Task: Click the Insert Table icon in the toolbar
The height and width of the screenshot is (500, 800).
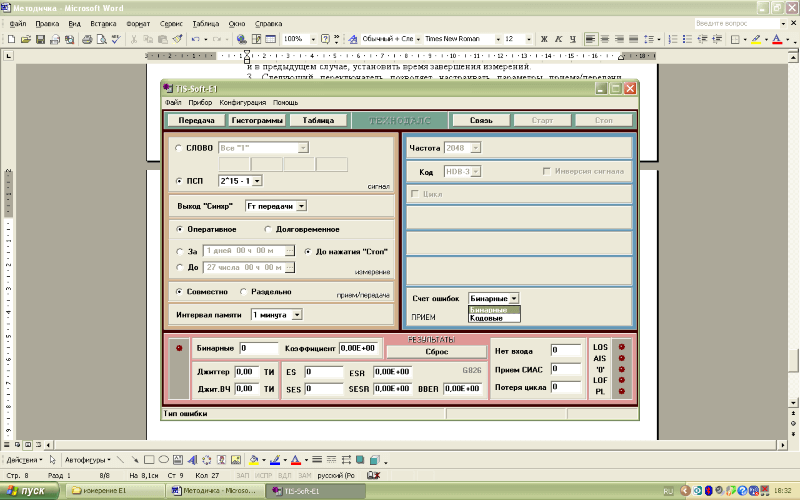Action: pyautogui.click(x=271, y=39)
